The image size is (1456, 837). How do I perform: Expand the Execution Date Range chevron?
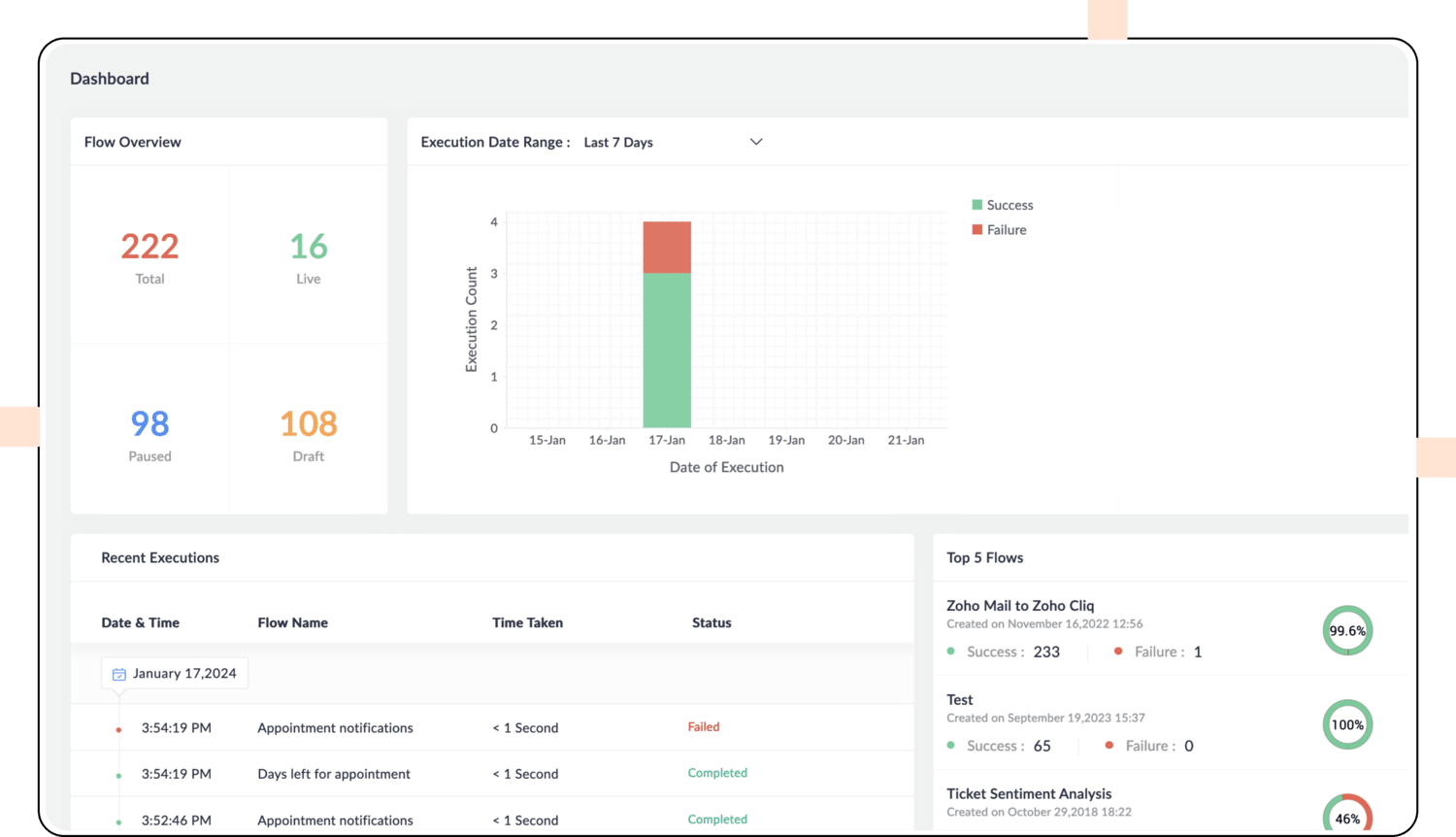point(756,142)
